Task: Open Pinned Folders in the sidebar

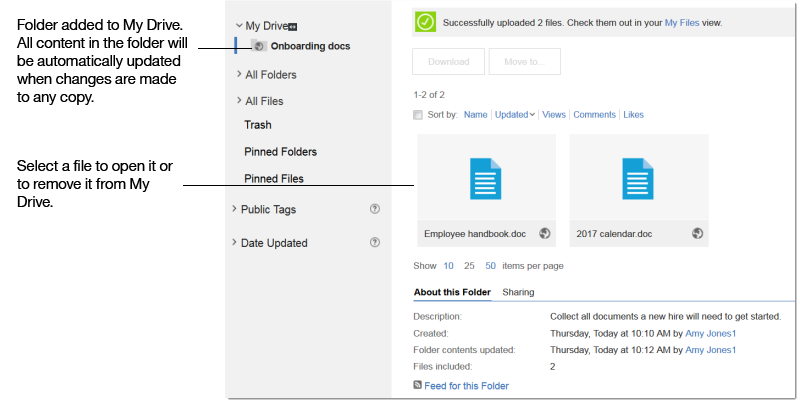Action: click(x=281, y=152)
